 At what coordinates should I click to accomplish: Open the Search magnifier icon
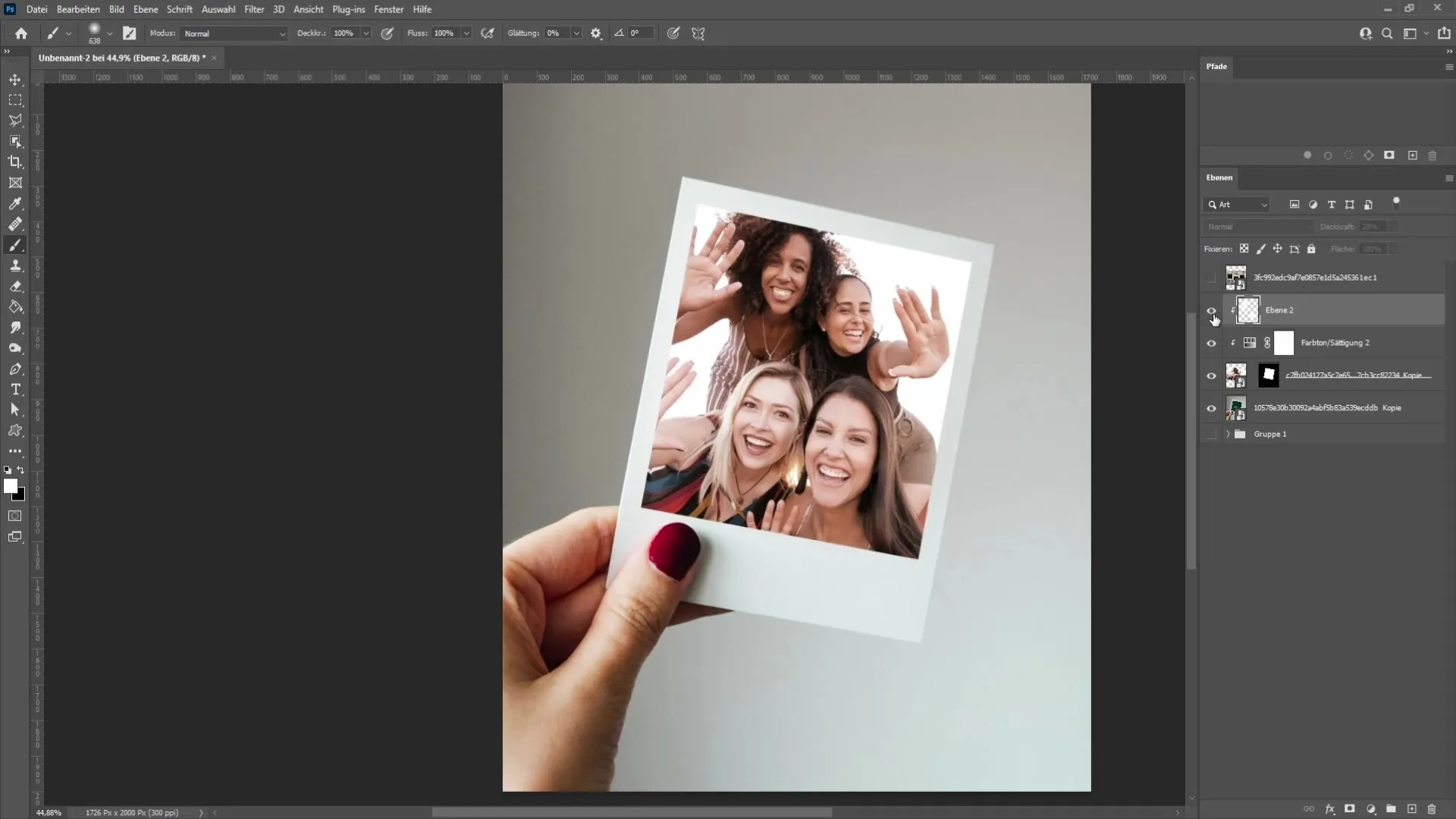(1387, 33)
